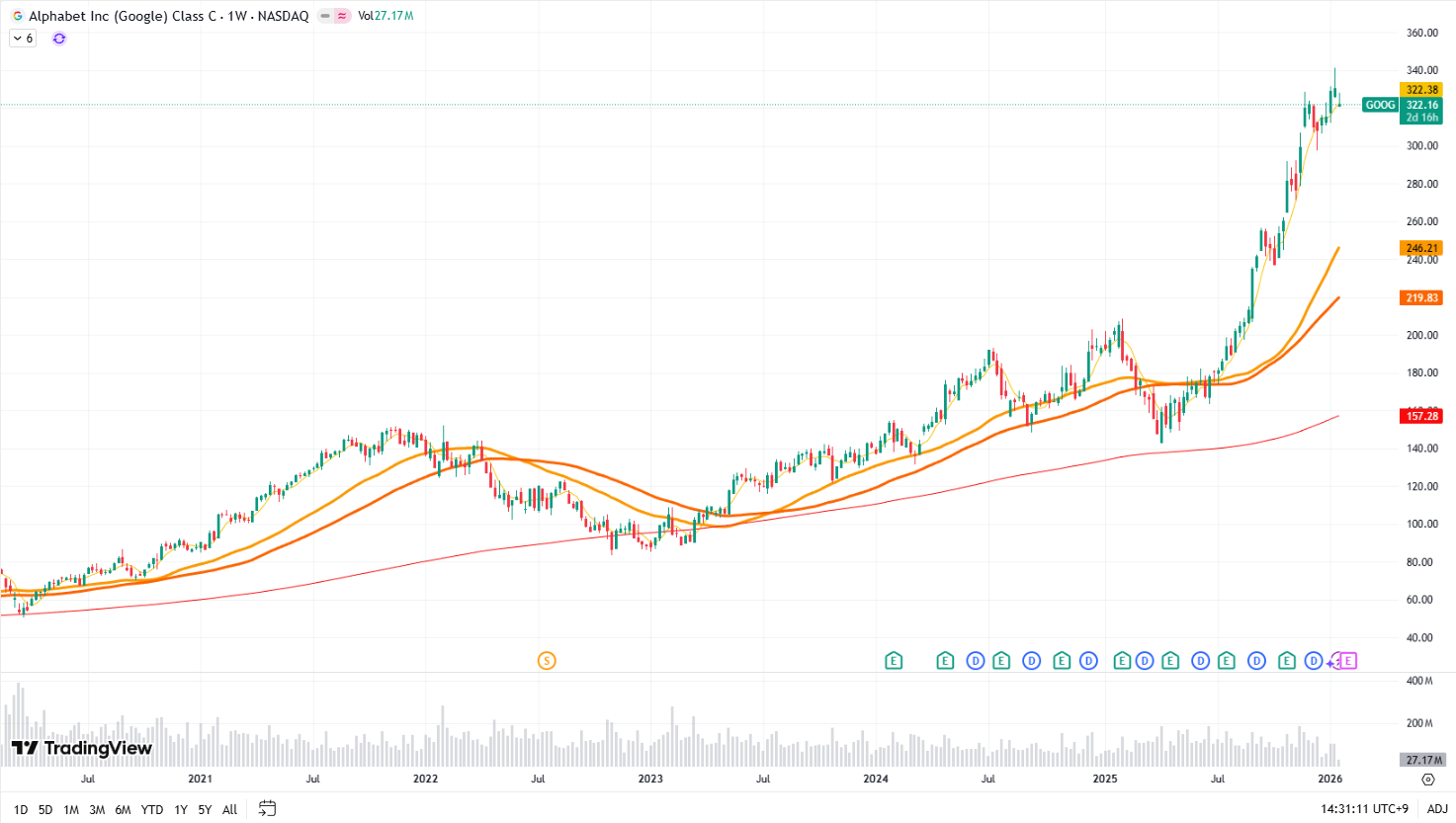Click the yellow 322.38 moving average label

1421,90
